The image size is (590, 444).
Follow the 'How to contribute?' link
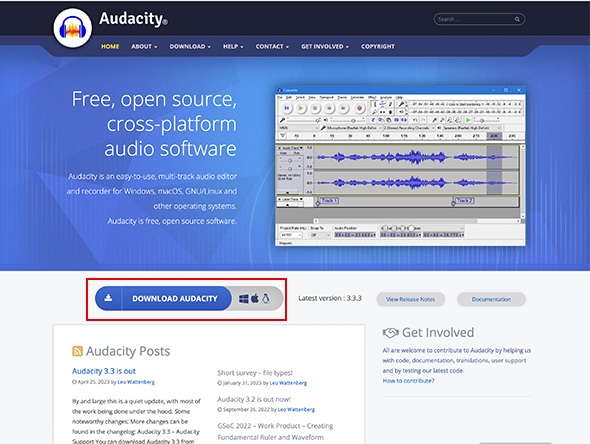[x=409, y=381]
